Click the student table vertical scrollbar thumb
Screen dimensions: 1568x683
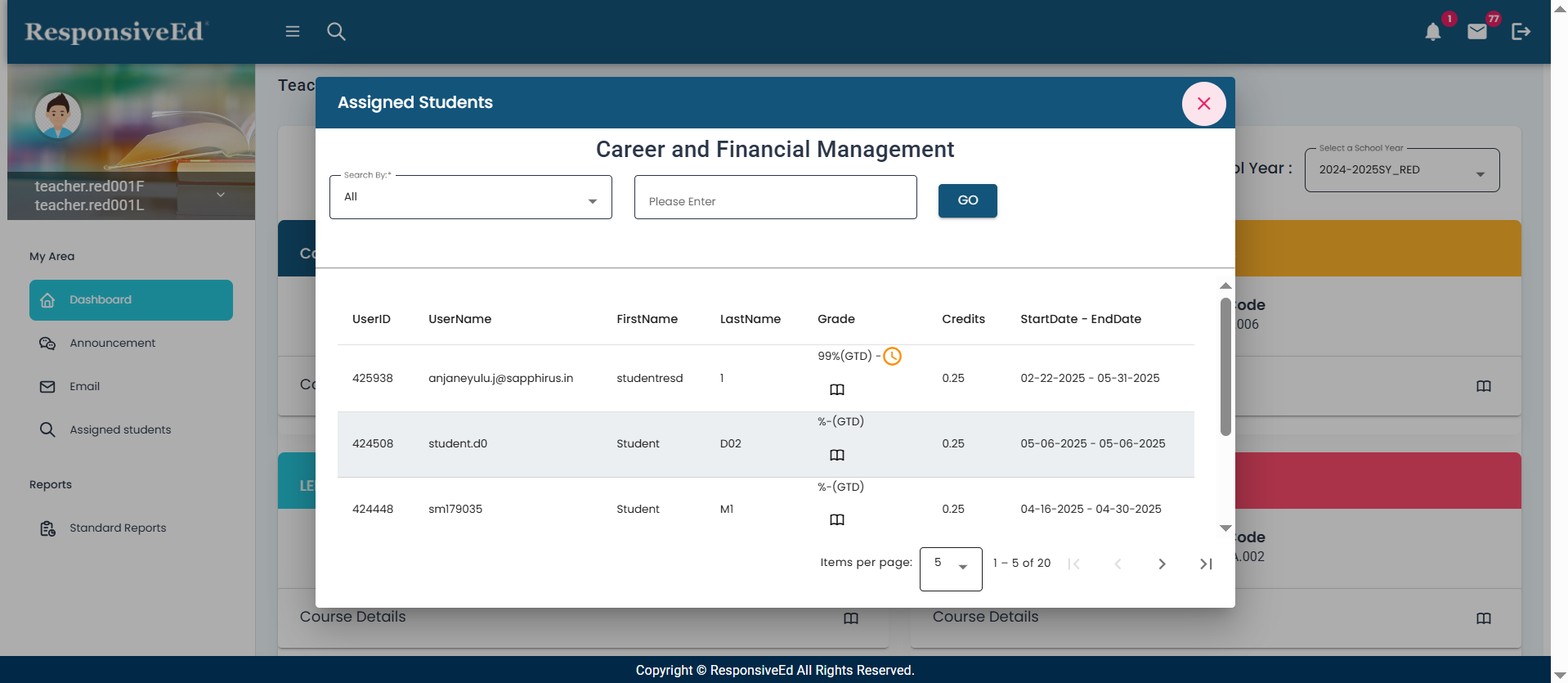[x=1225, y=366]
